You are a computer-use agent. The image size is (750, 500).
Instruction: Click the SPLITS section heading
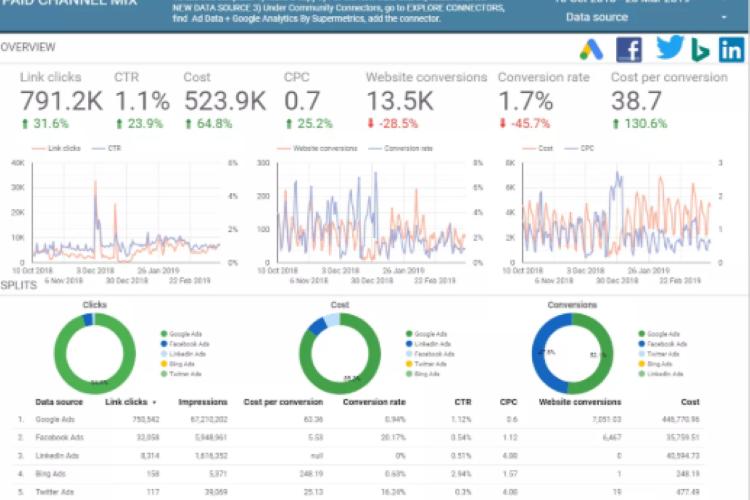click(x=19, y=285)
